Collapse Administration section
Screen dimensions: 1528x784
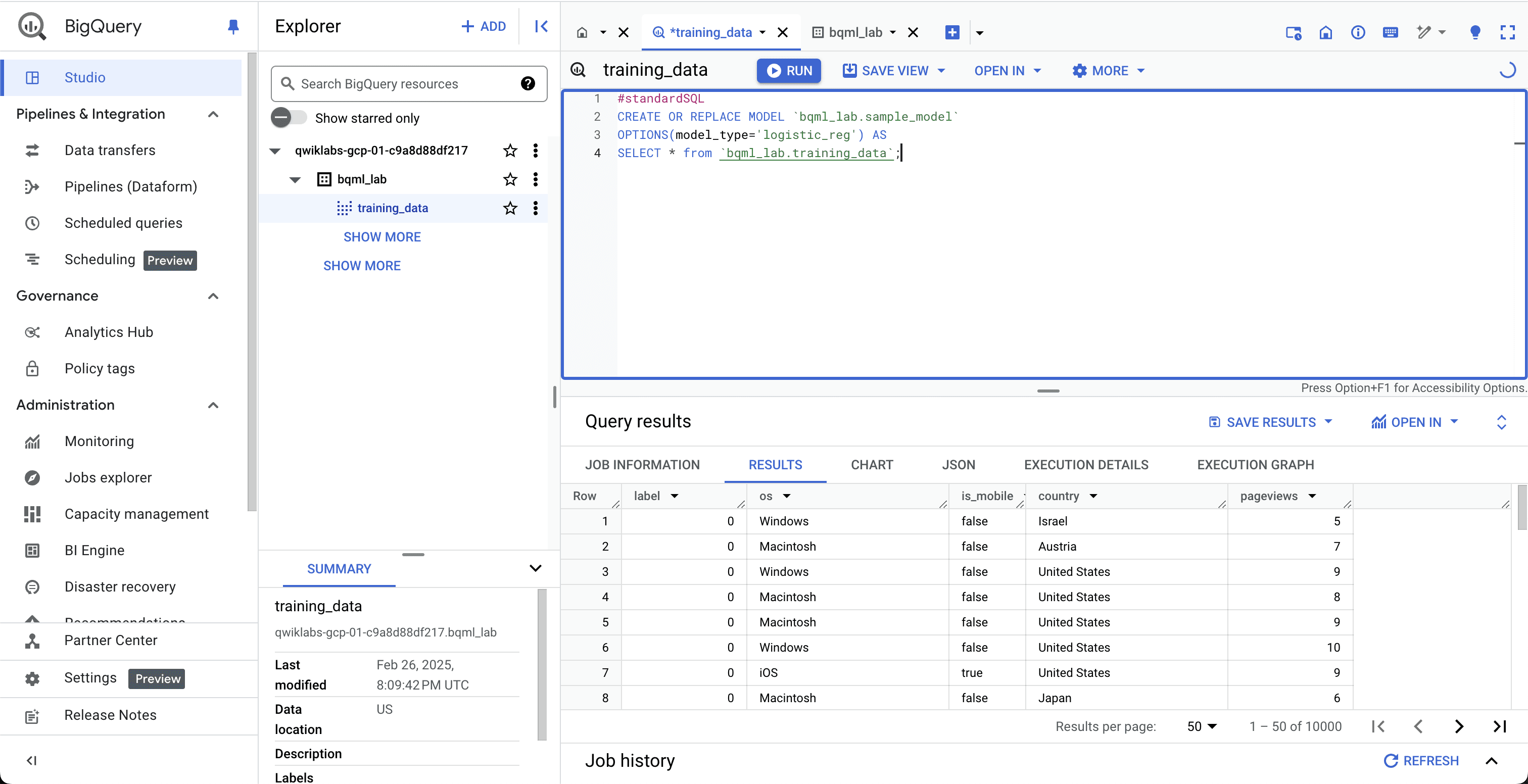(214, 405)
